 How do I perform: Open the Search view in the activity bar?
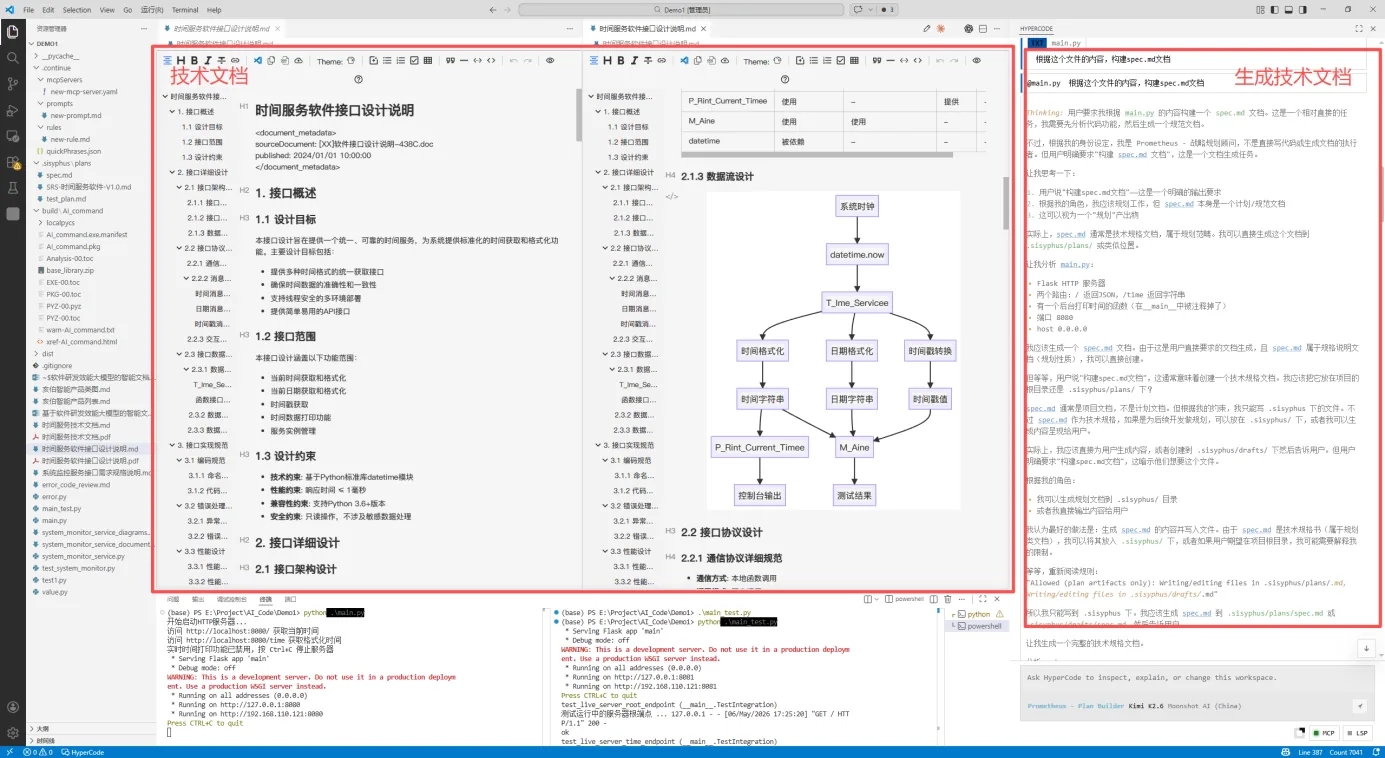point(12,58)
